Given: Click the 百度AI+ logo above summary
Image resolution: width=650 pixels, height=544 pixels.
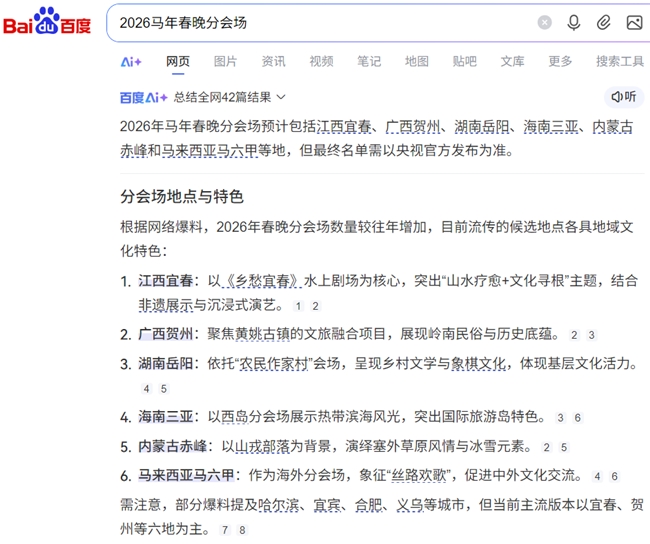Looking at the screenshot, I should pyautogui.click(x=143, y=97).
